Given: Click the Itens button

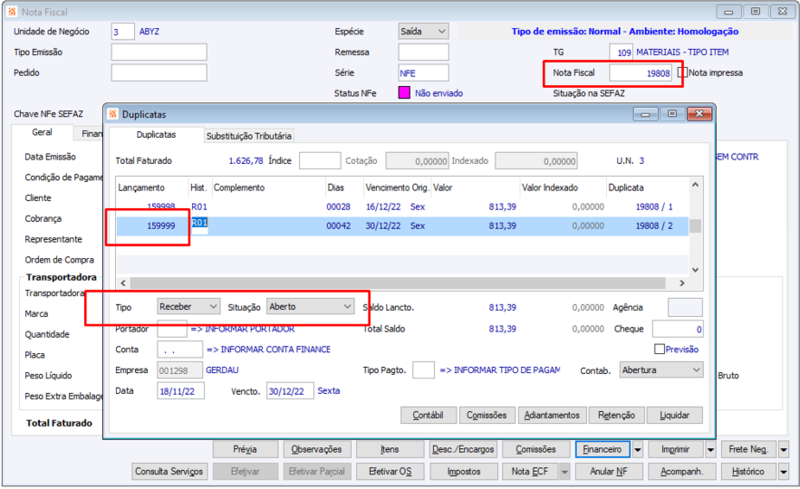Looking at the screenshot, I should point(390,450).
